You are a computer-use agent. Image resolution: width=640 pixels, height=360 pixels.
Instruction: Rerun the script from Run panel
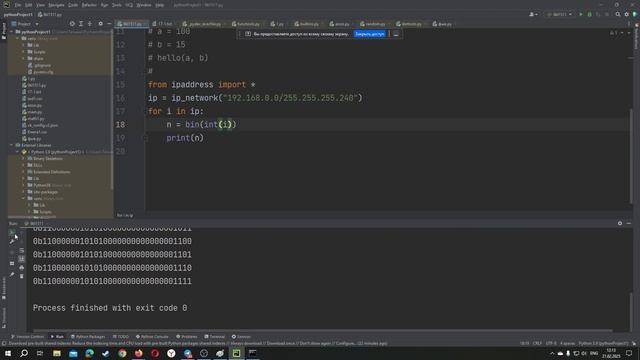coord(12,232)
